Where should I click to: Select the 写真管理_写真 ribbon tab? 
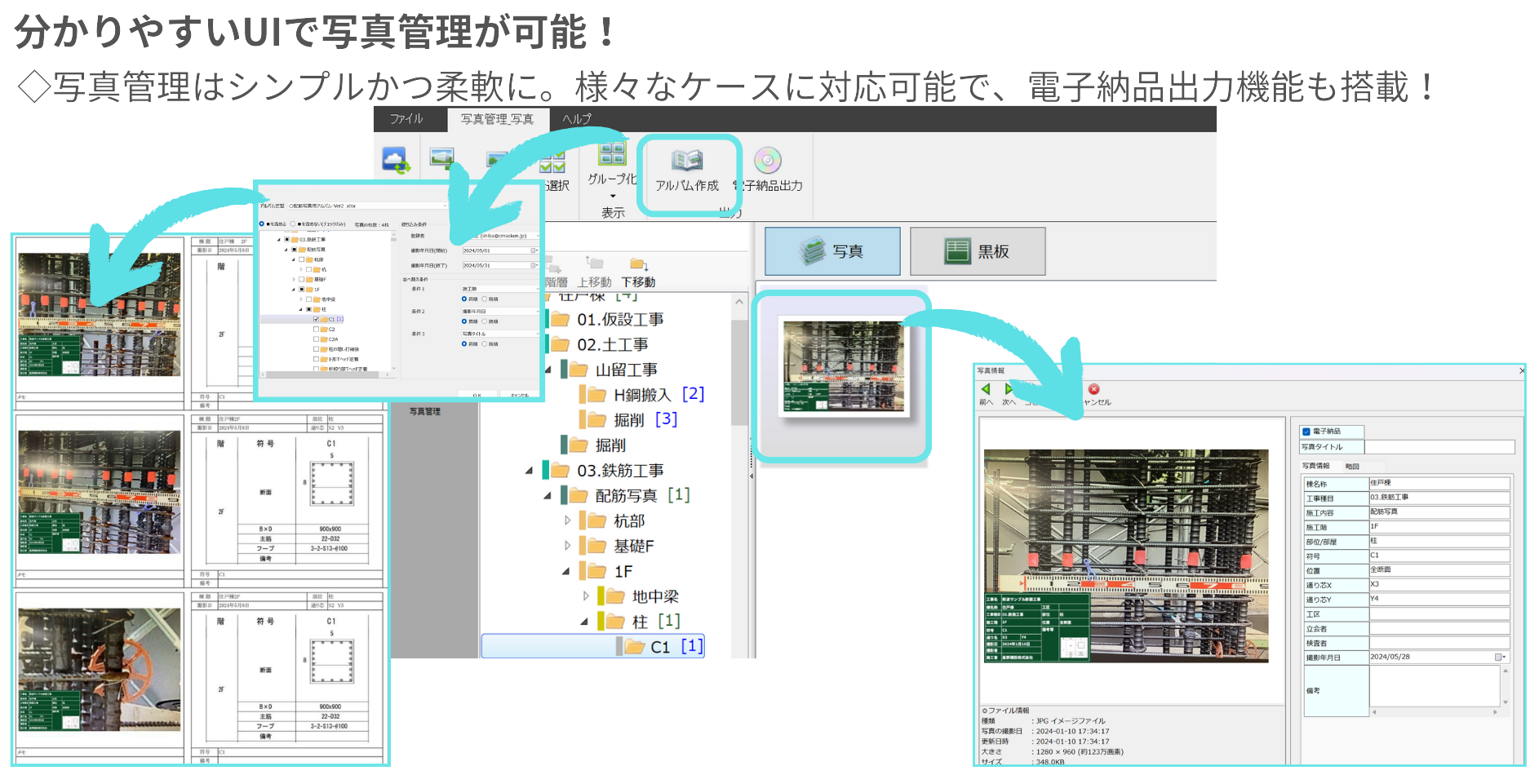[x=498, y=119]
